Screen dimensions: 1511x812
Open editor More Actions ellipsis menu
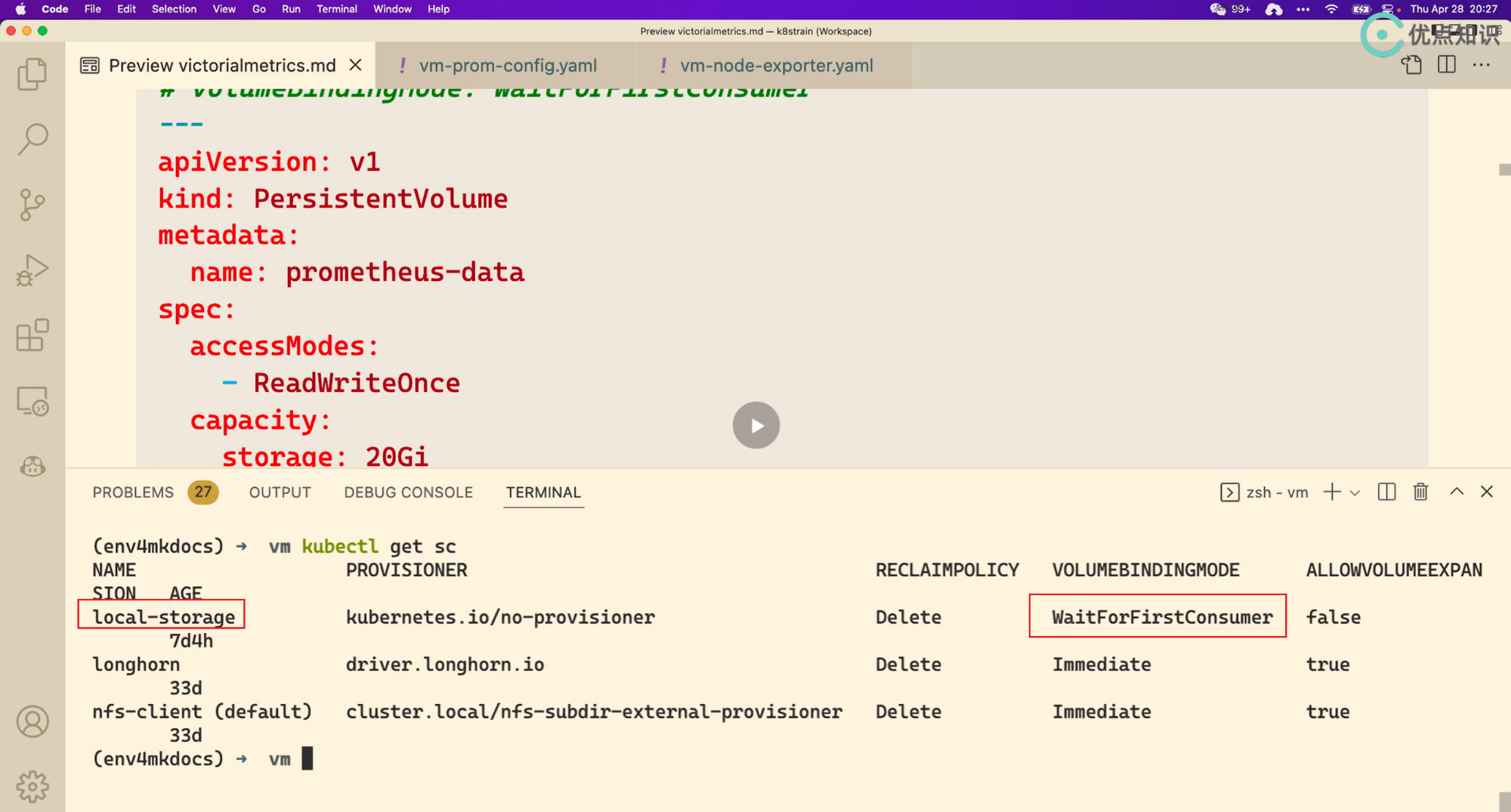tap(1481, 65)
